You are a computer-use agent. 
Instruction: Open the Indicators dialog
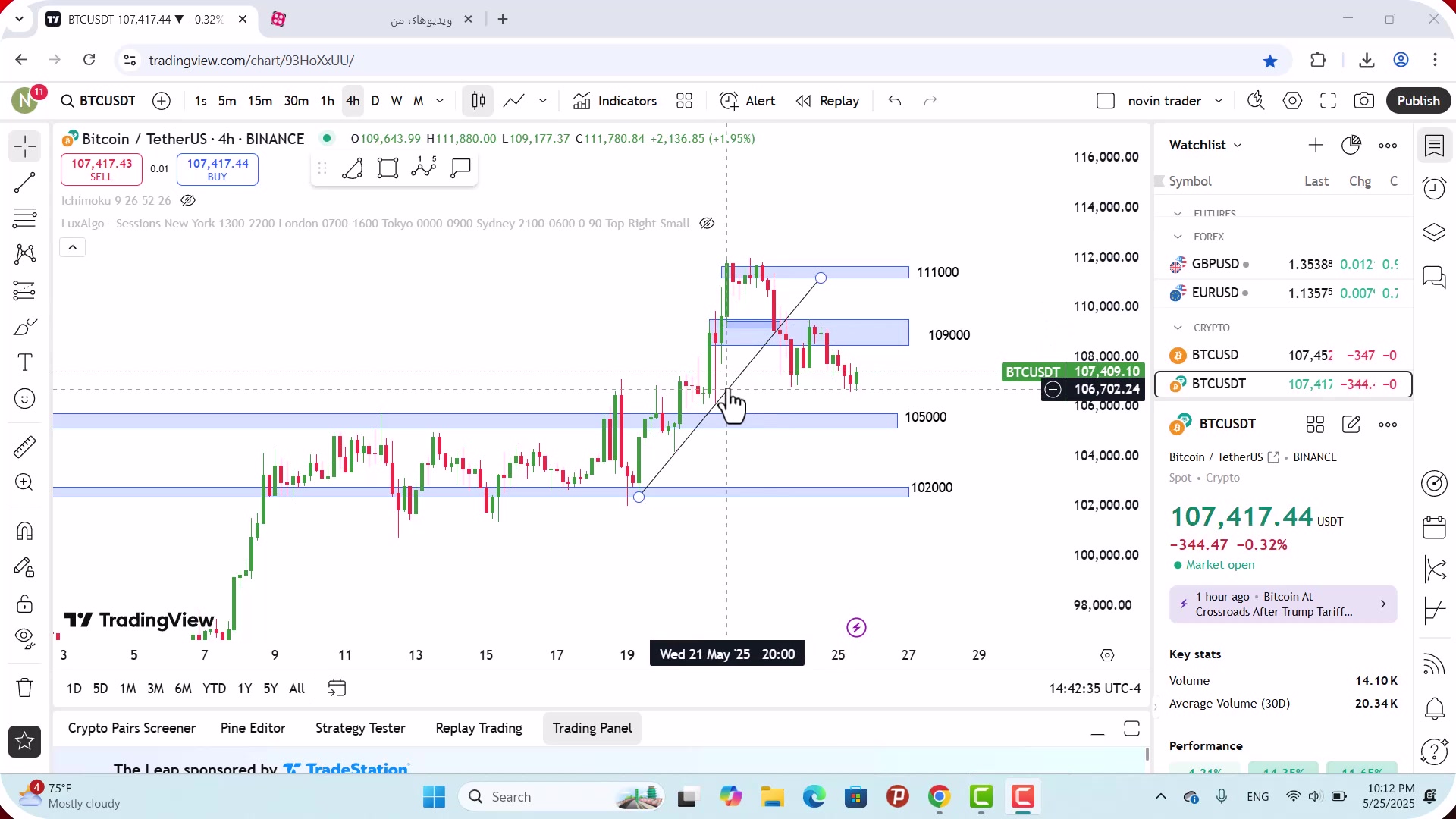[x=615, y=101]
